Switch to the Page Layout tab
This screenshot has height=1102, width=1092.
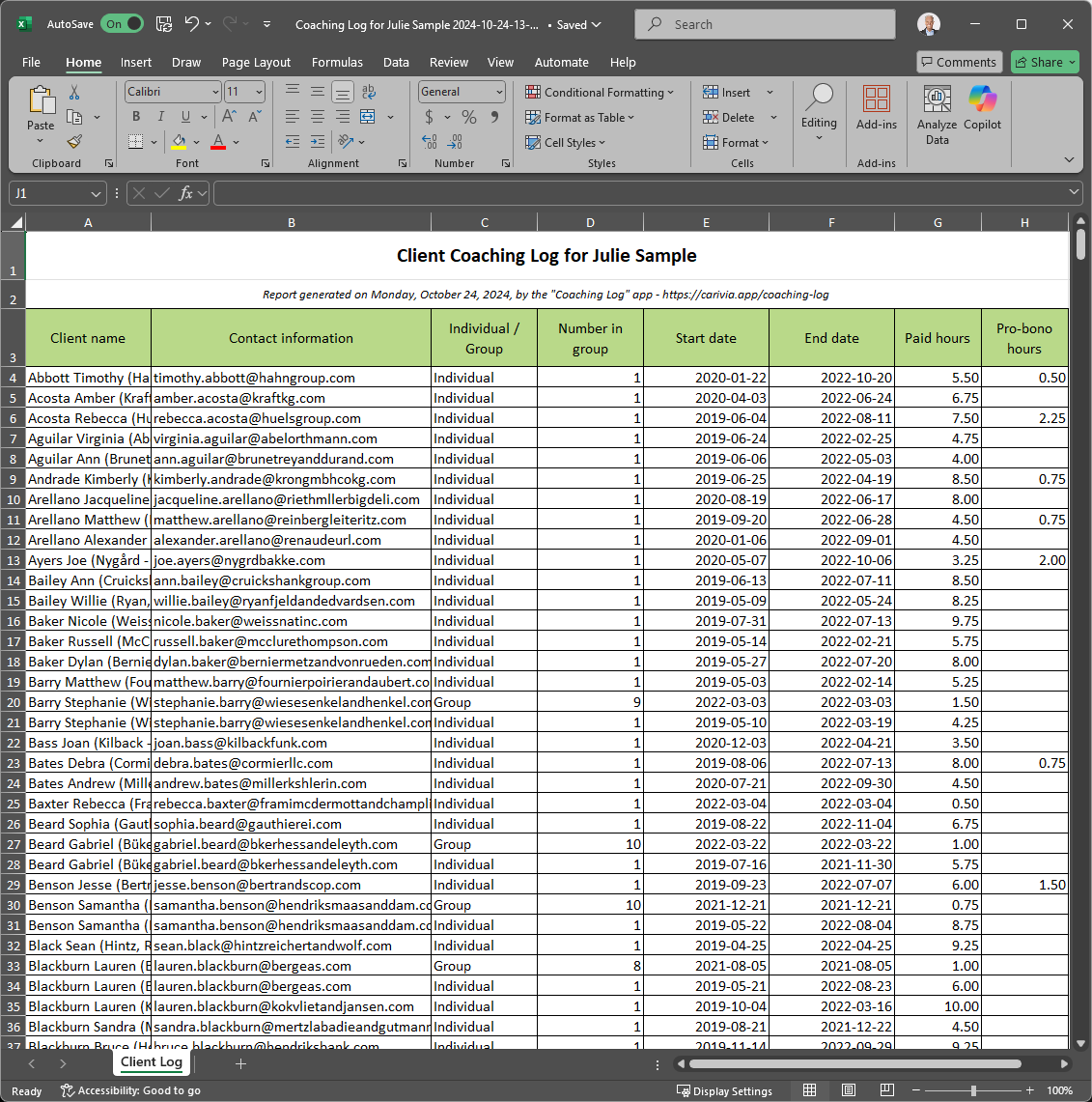[256, 62]
